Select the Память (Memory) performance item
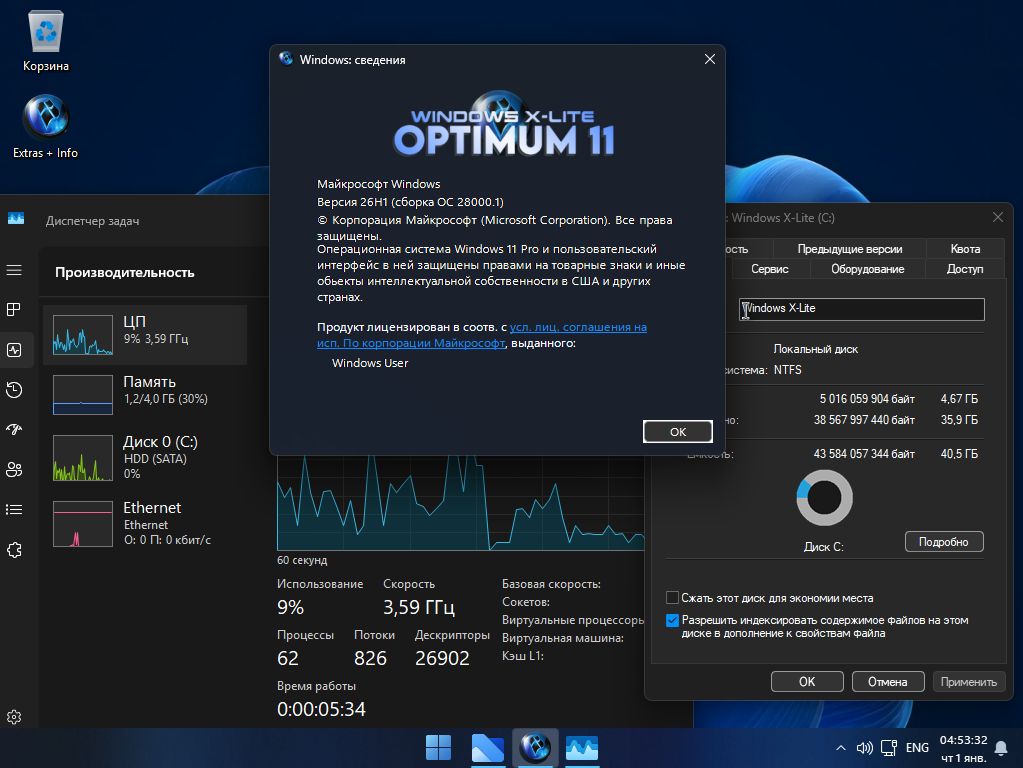Screen dimensions: 1023x768 pyautogui.click(x=145, y=394)
